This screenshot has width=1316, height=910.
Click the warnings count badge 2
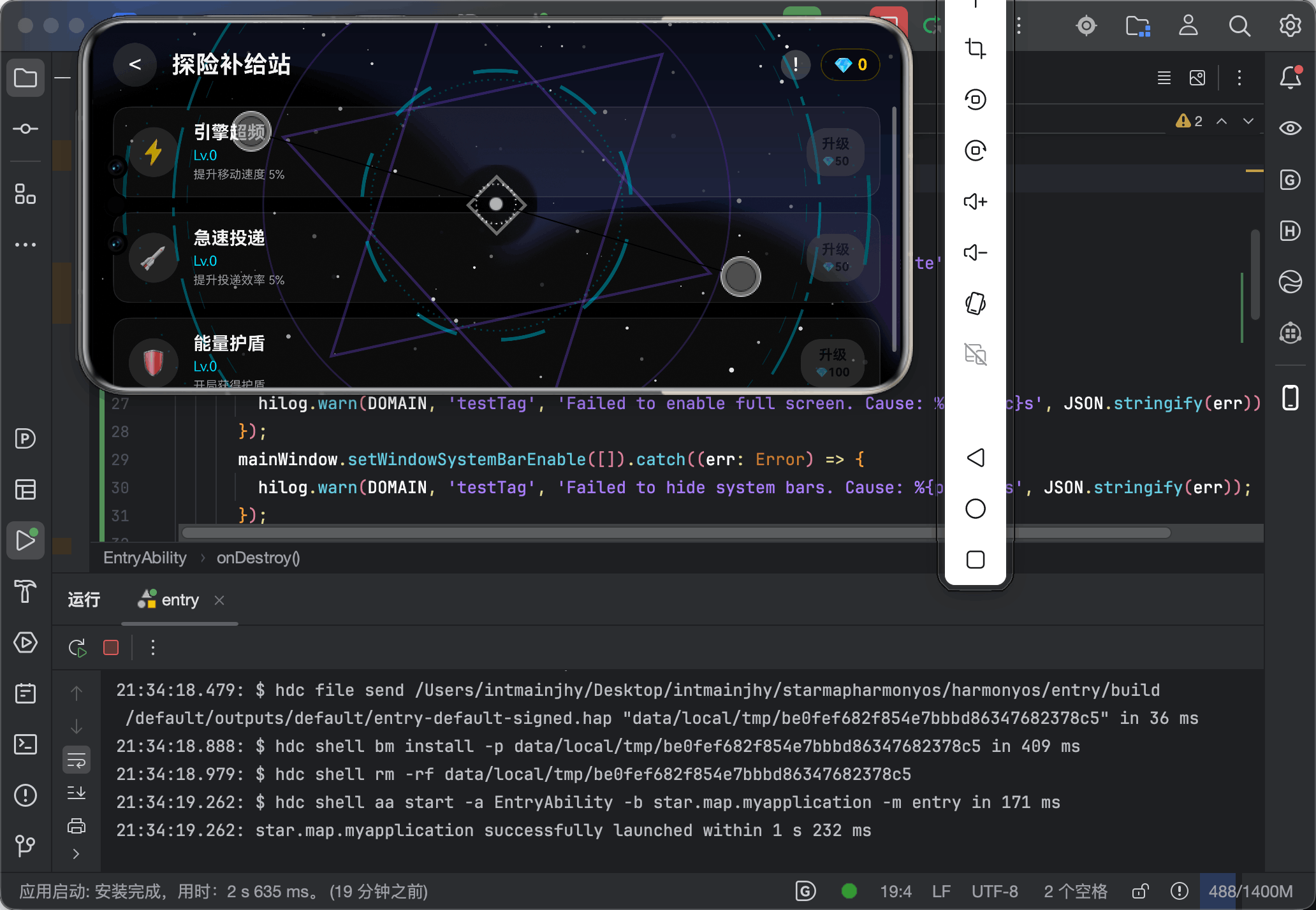coord(1190,121)
